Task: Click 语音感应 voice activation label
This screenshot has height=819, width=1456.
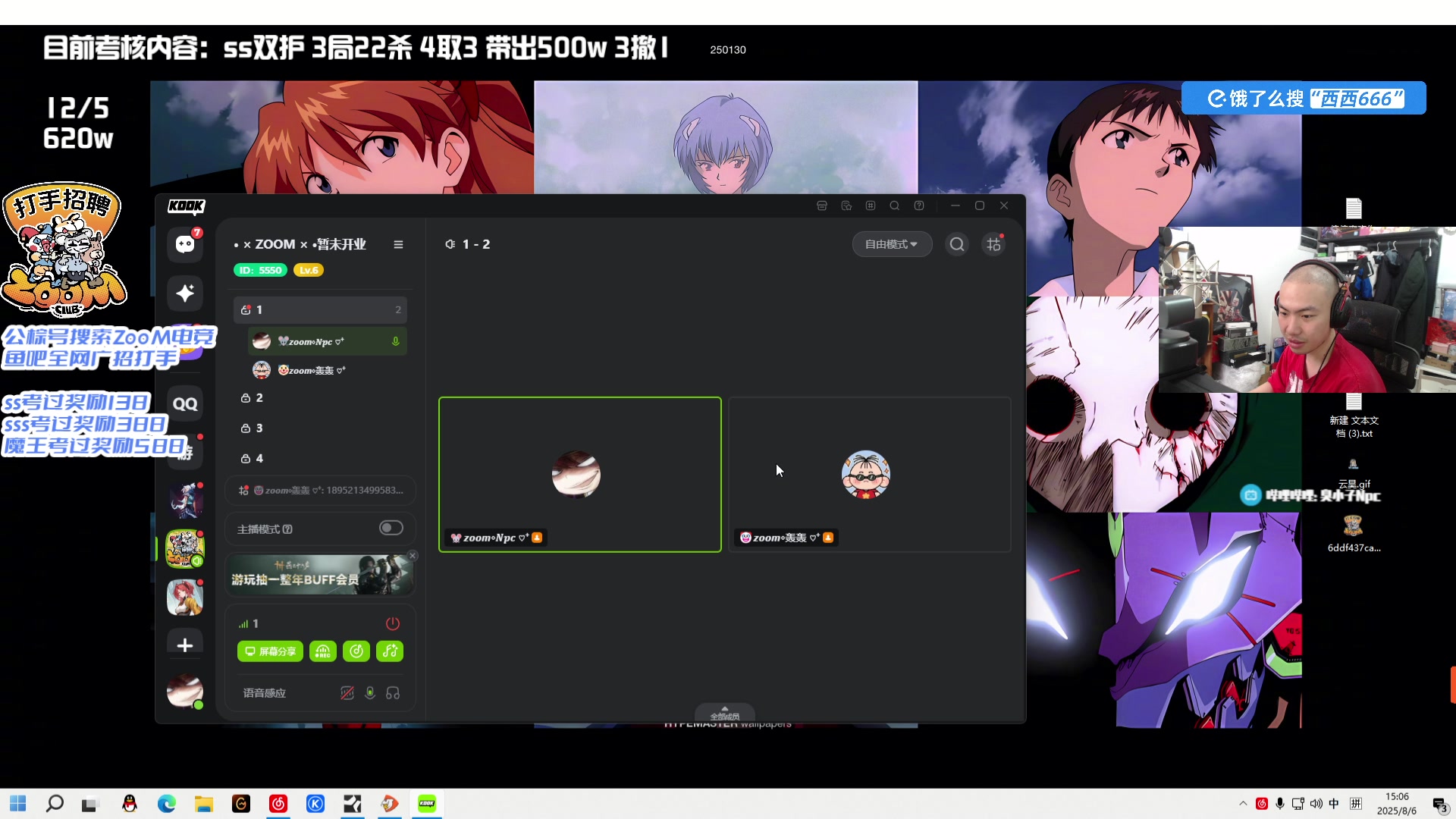Action: 265,693
